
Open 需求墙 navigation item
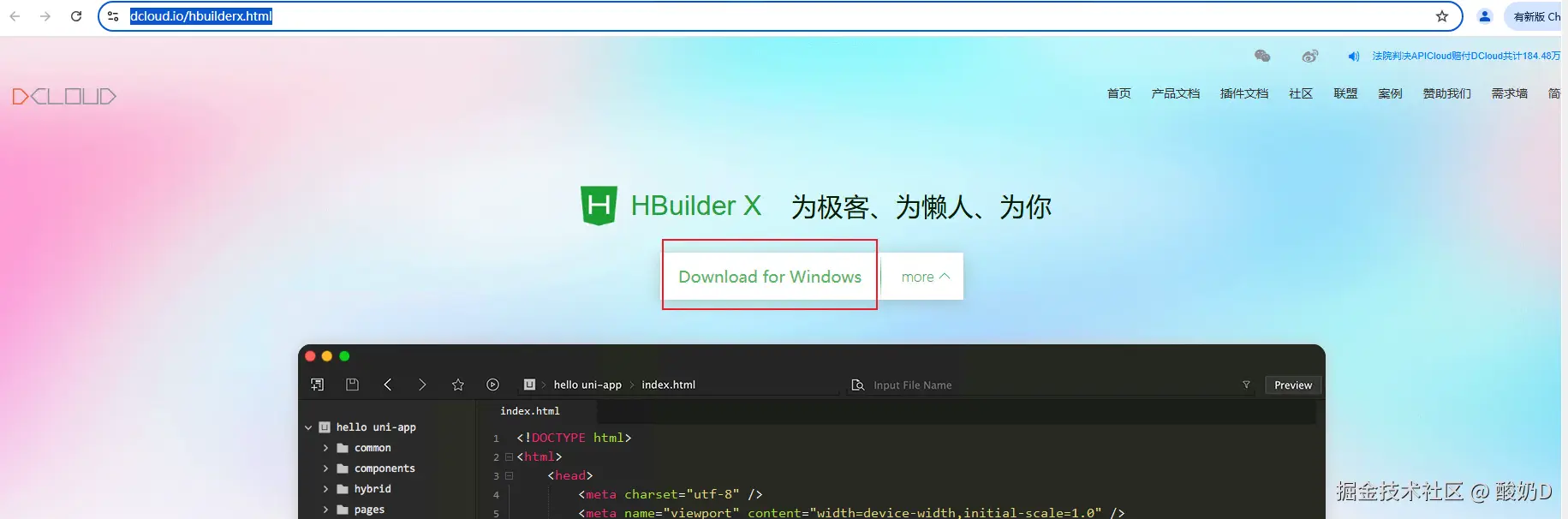tap(1509, 93)
